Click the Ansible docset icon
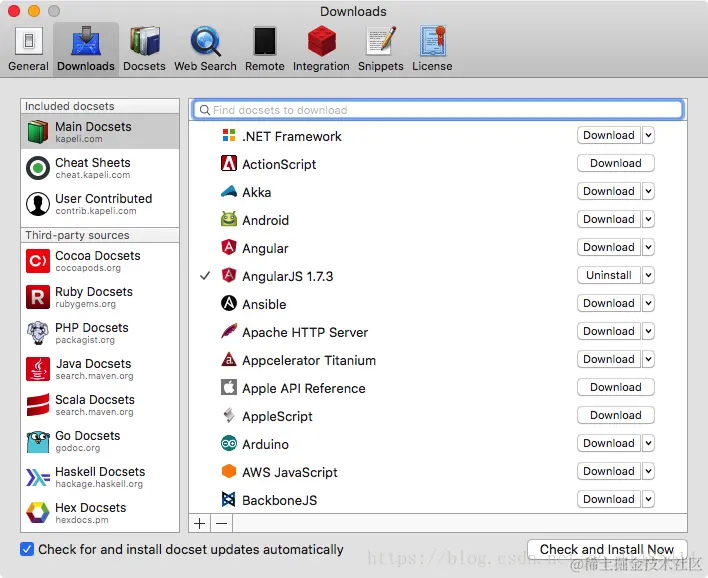Screen dimensions: 708x578 [229, 303]
